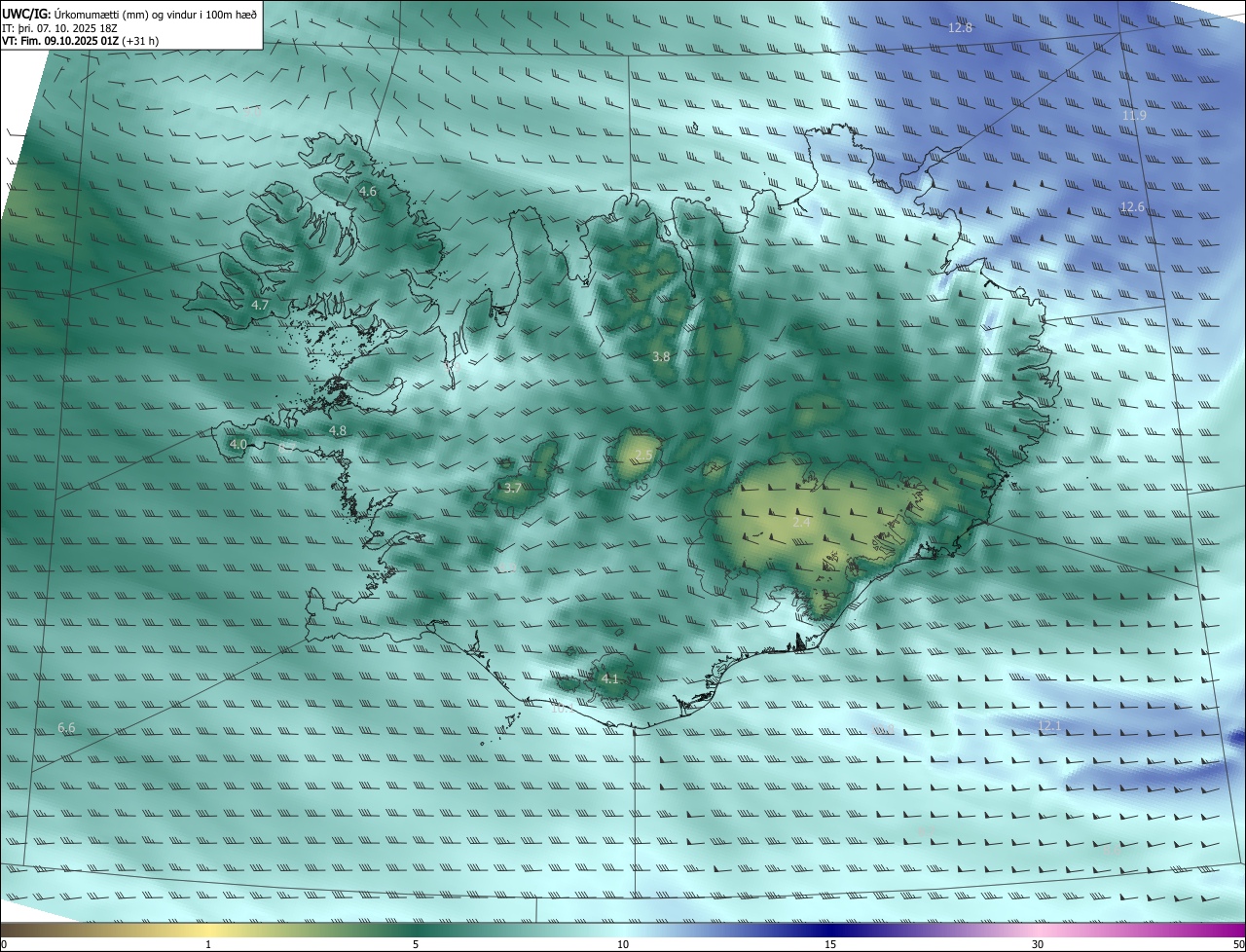Click the 2.4 value label on the glacier
Screen dimensions: 1246x952
pos(801,523)
